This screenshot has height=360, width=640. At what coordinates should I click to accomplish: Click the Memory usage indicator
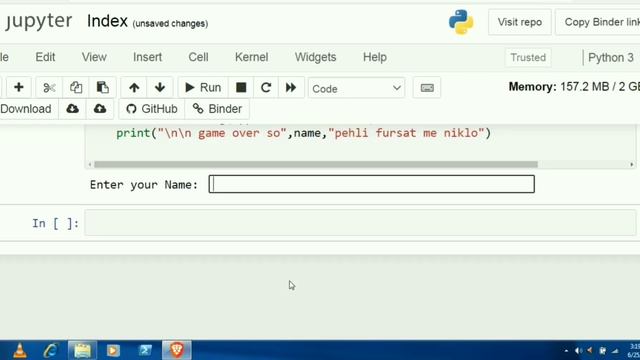point(574,87)
